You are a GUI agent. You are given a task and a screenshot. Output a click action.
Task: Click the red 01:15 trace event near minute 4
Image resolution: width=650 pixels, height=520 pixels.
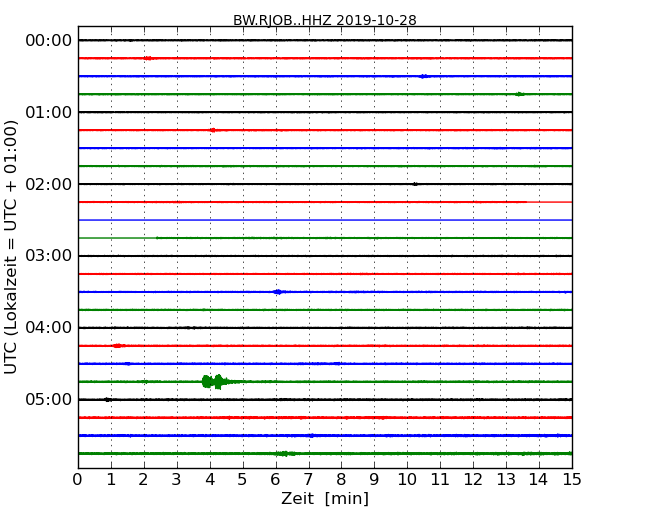click(212, 130)
